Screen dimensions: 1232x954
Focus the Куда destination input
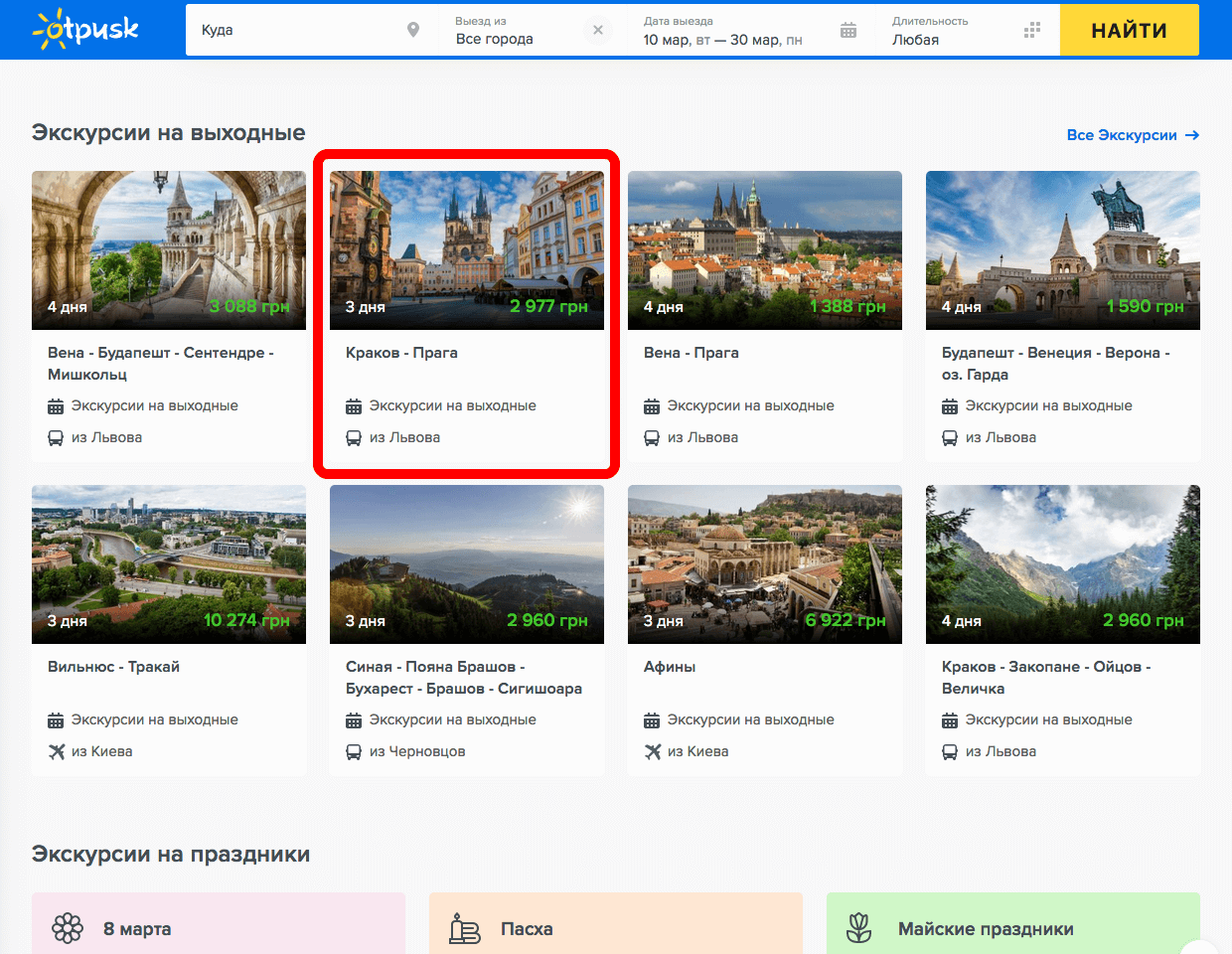tap(312, 30)
